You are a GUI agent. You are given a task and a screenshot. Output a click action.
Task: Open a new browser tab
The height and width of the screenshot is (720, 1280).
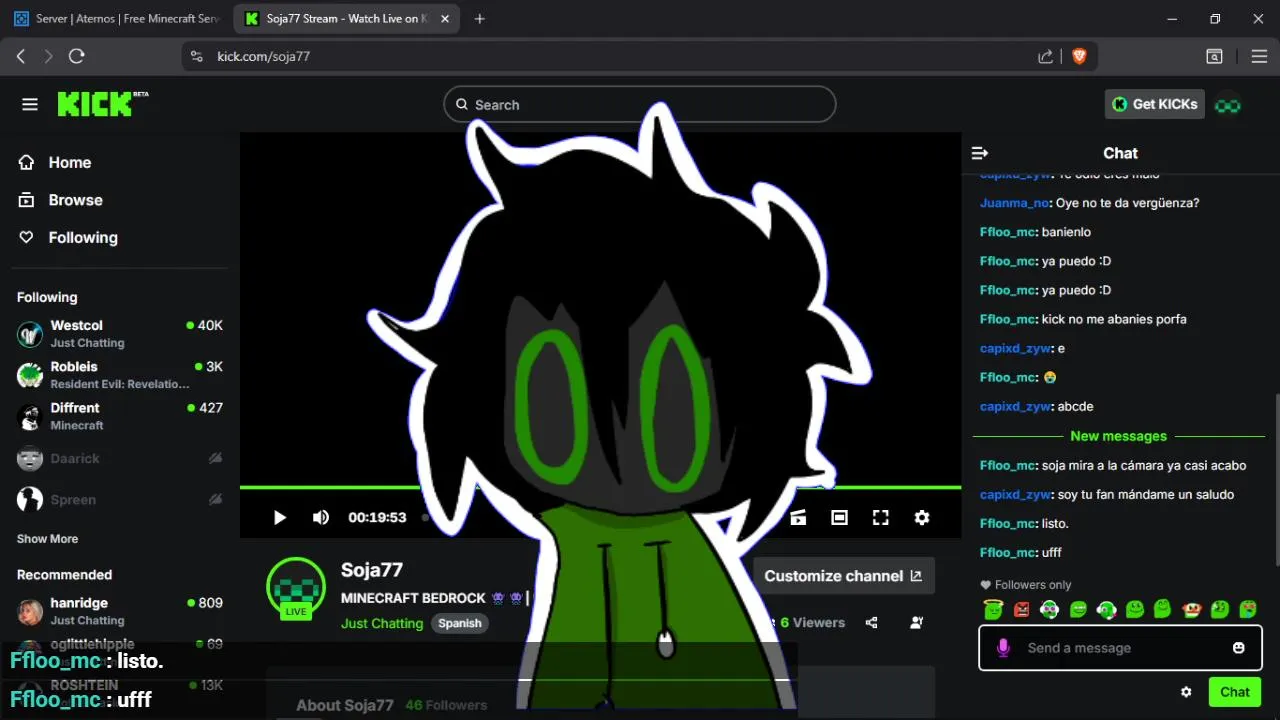tap(480, 19)
